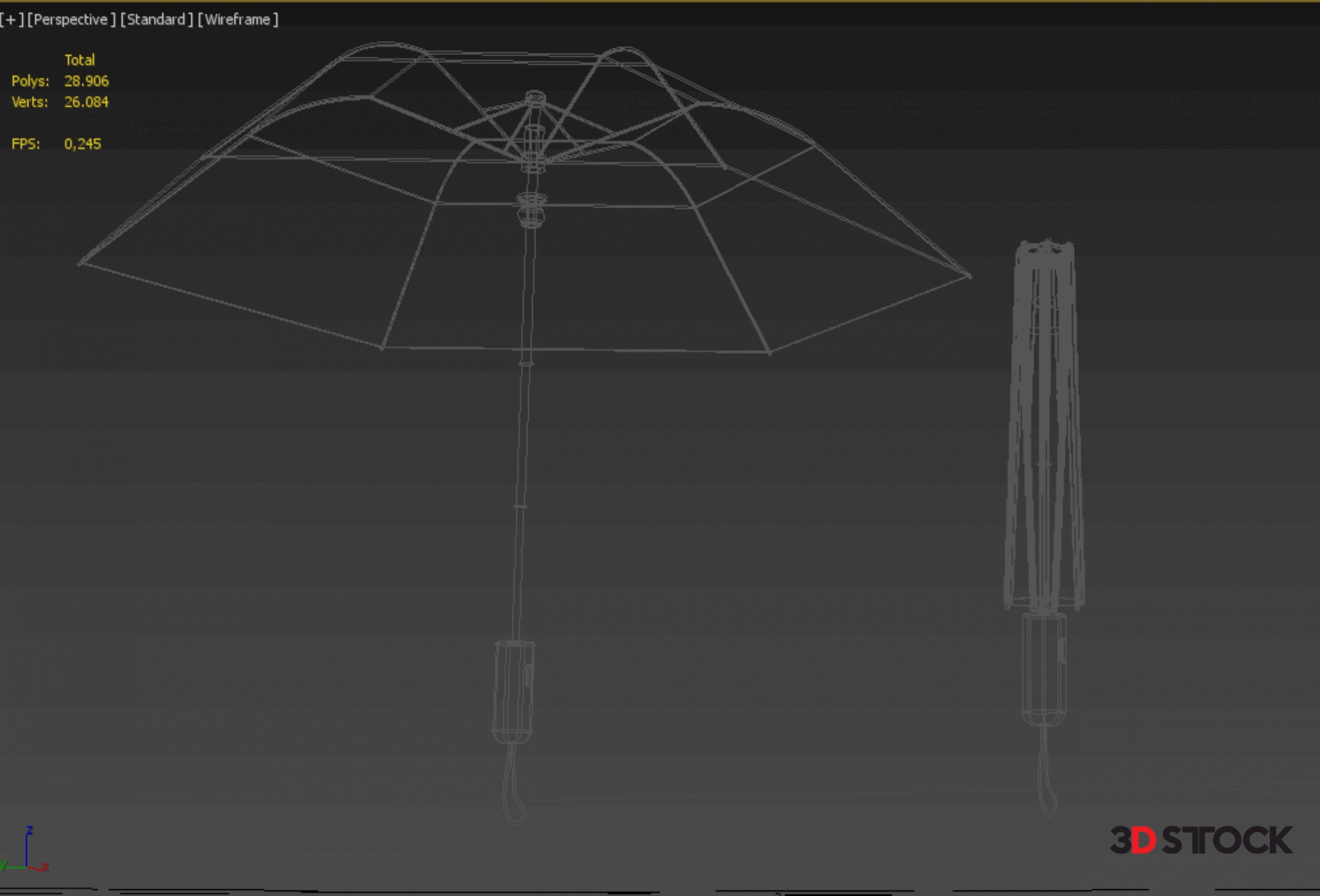Click the Total statistics header
Viewport: 1320px width, 896px height.
(80, 60)
